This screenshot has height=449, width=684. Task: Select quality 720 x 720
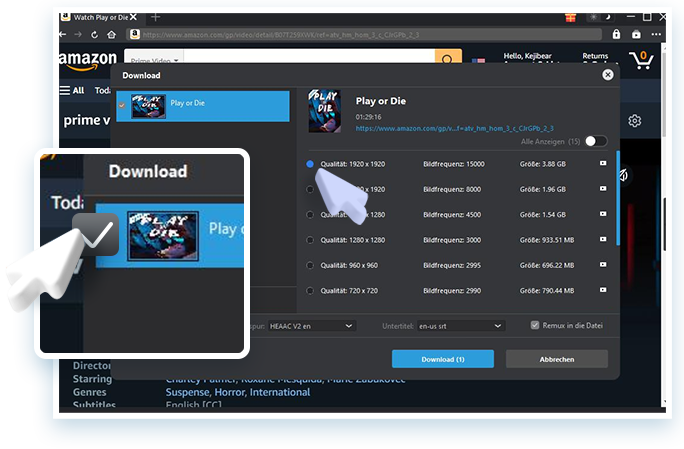310,291
